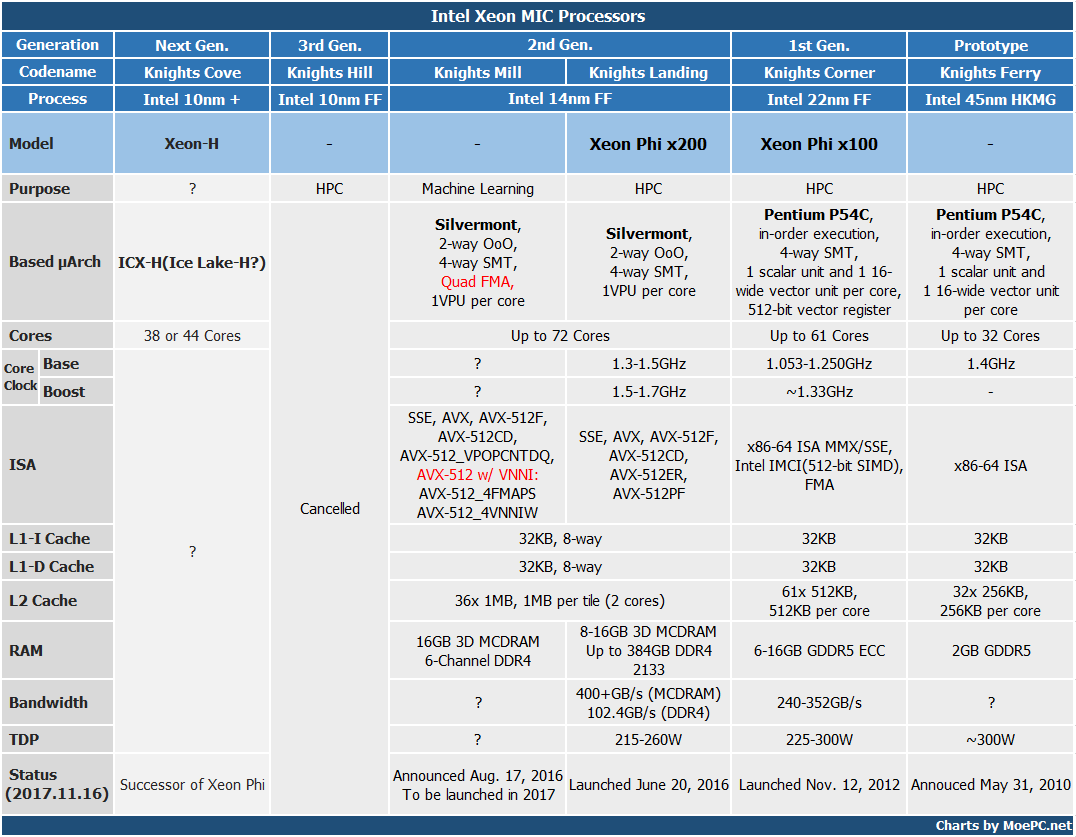Click the red 'Quad FMA,' text
The width and height of the screenshot is (1076, 837).
click(x=478, y=281)
